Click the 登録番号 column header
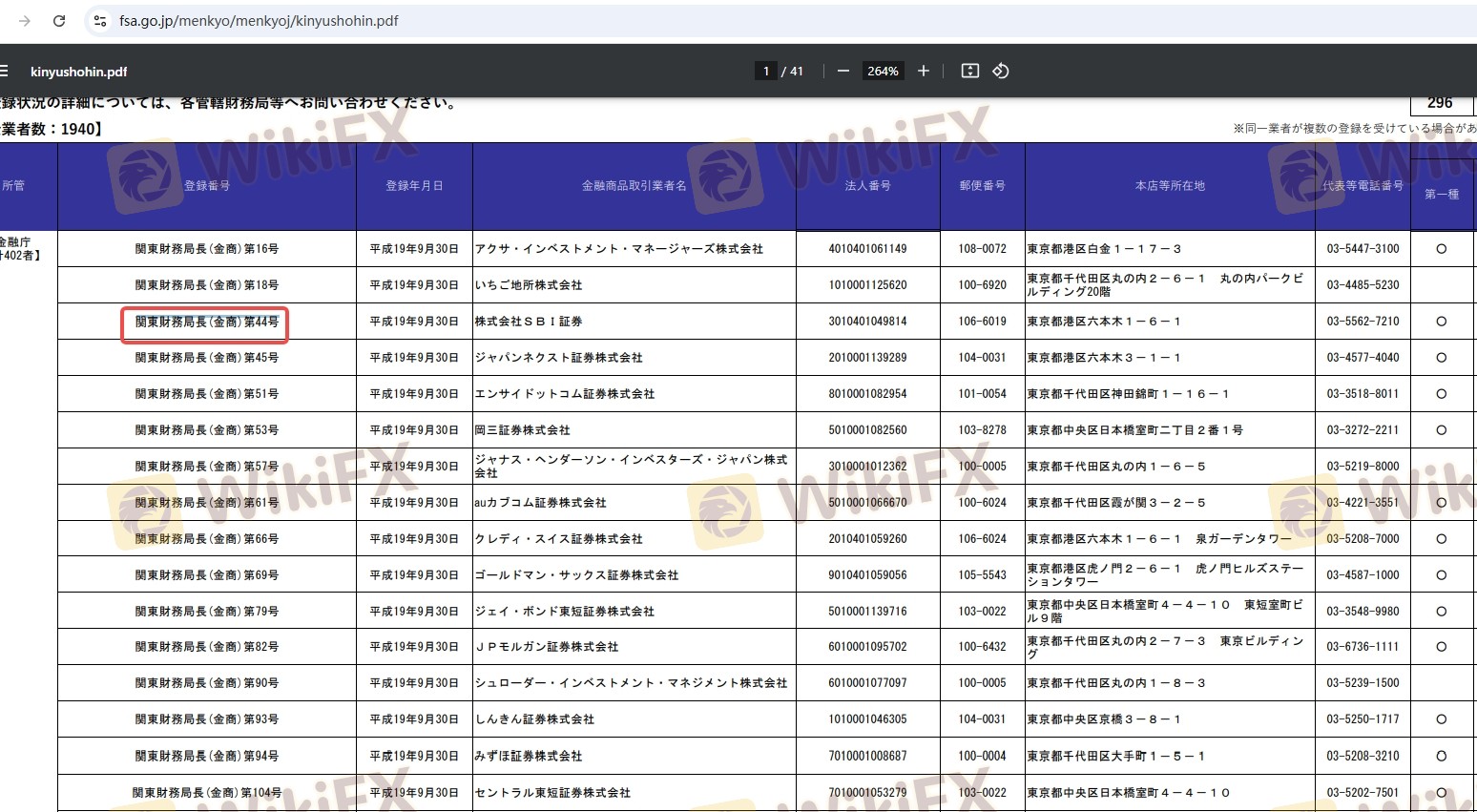The height and width of the screenshot is (812, 1477). coord(207,186)
